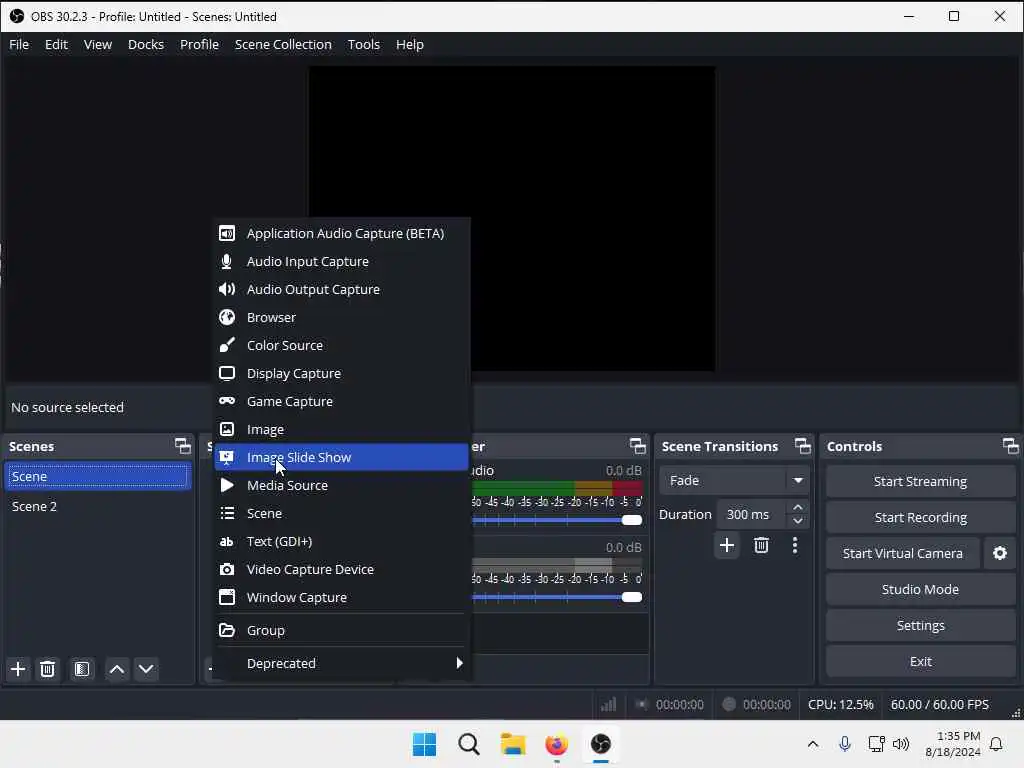Select Scene 2 in Scenes list
Screen dimensions: 1024x768
98,507
